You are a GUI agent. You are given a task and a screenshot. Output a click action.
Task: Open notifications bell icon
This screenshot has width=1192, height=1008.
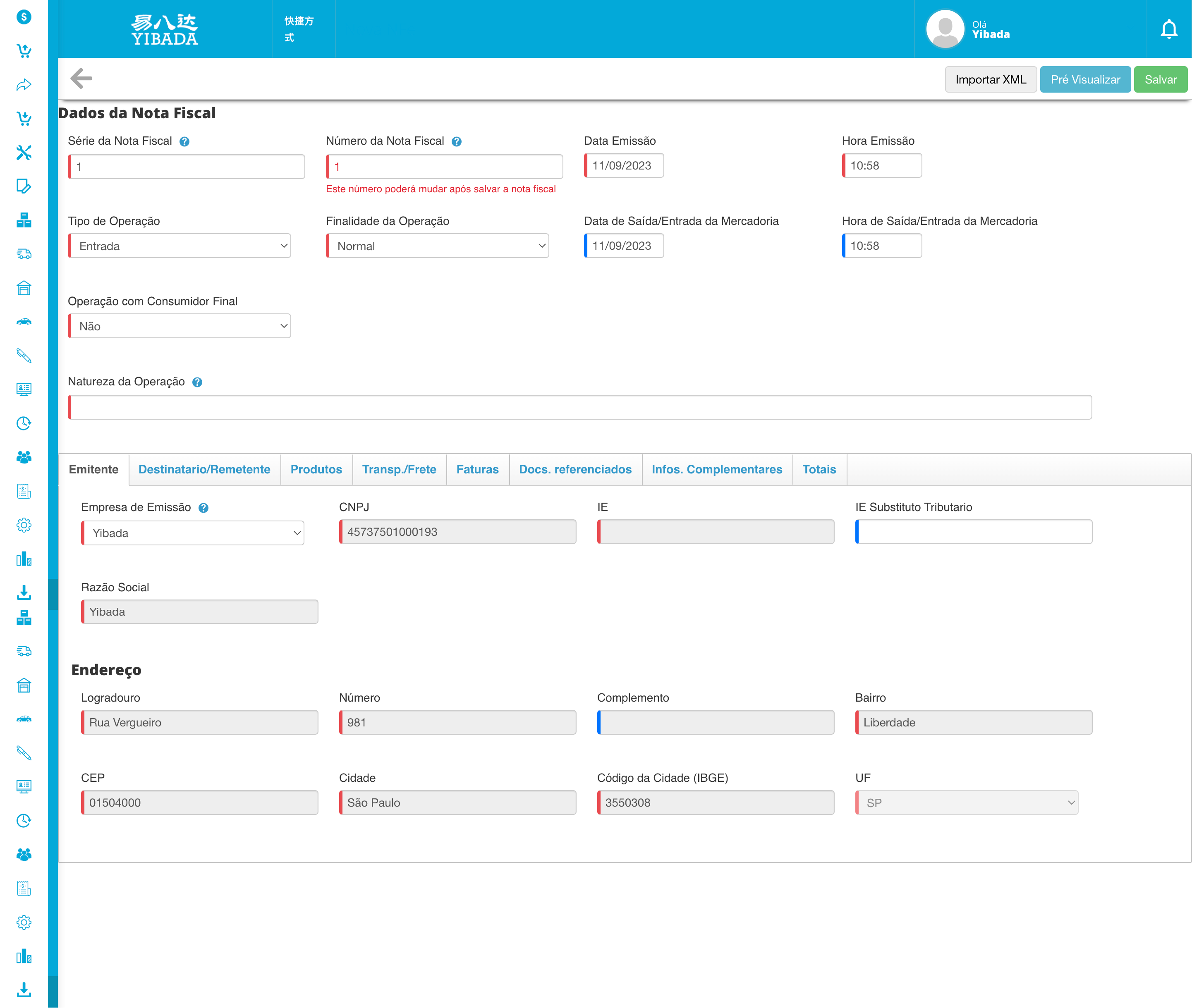(x=1168, y=29)
